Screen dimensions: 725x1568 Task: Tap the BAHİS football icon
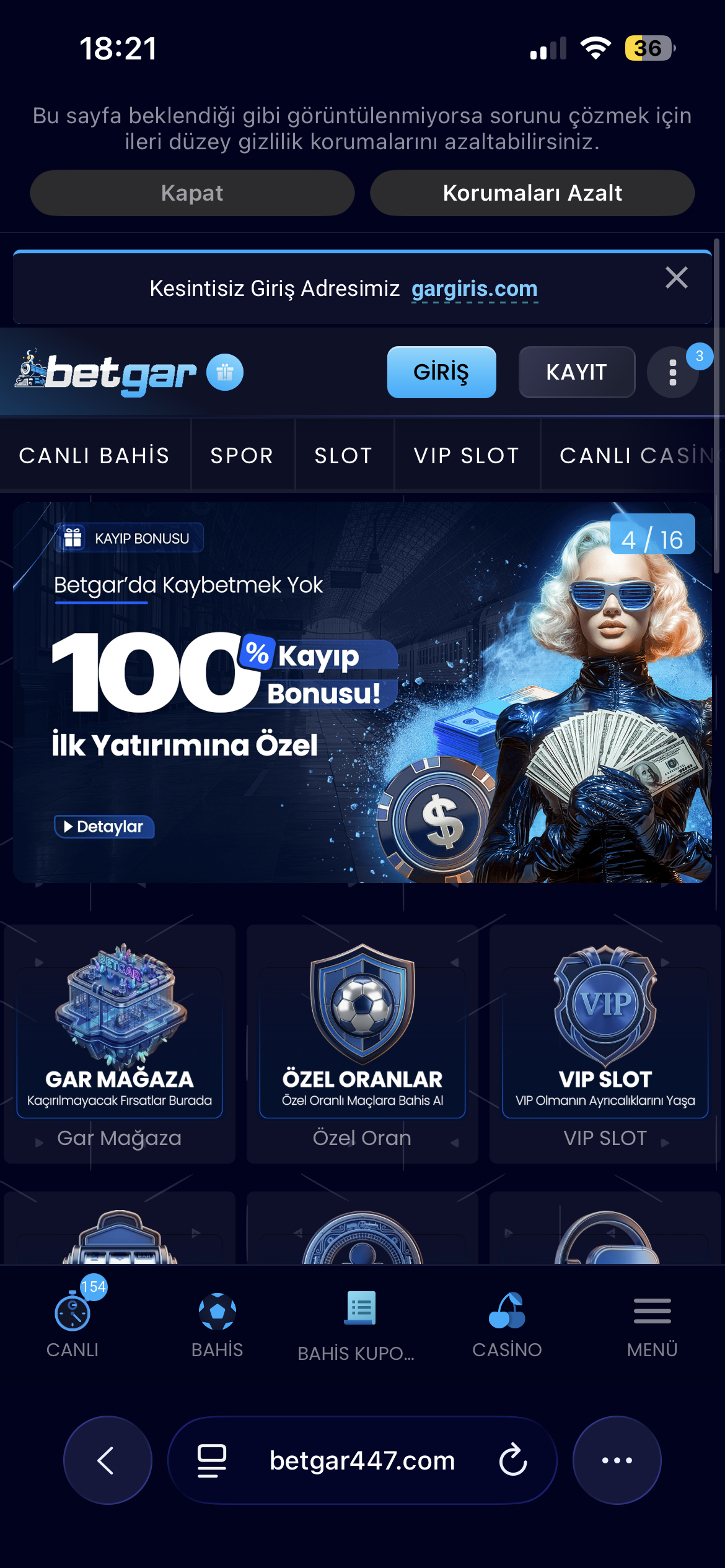[x=217, y=1311]
